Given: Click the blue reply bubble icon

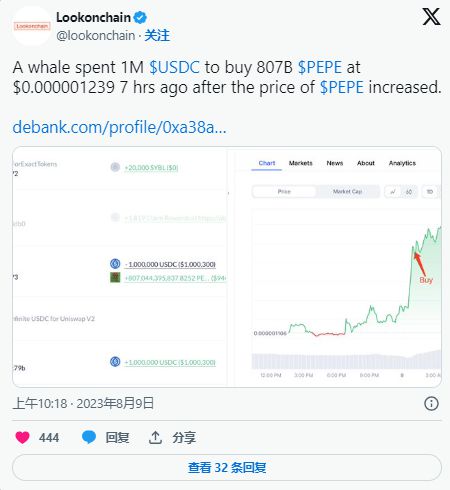Looking at the screenshot, I should pyautogui.click(x=89, y=437).
